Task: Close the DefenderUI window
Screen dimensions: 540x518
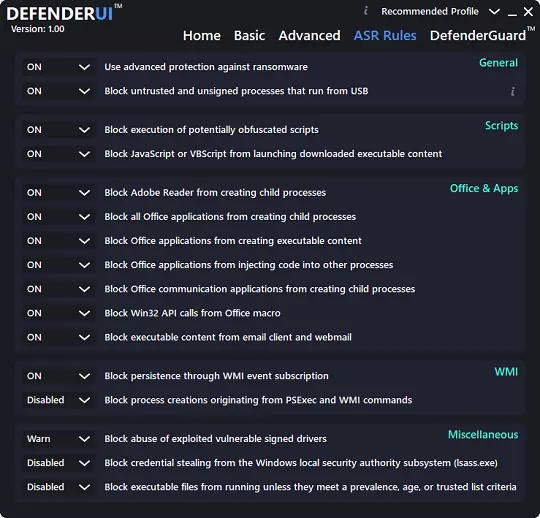Action: point(528,12)
